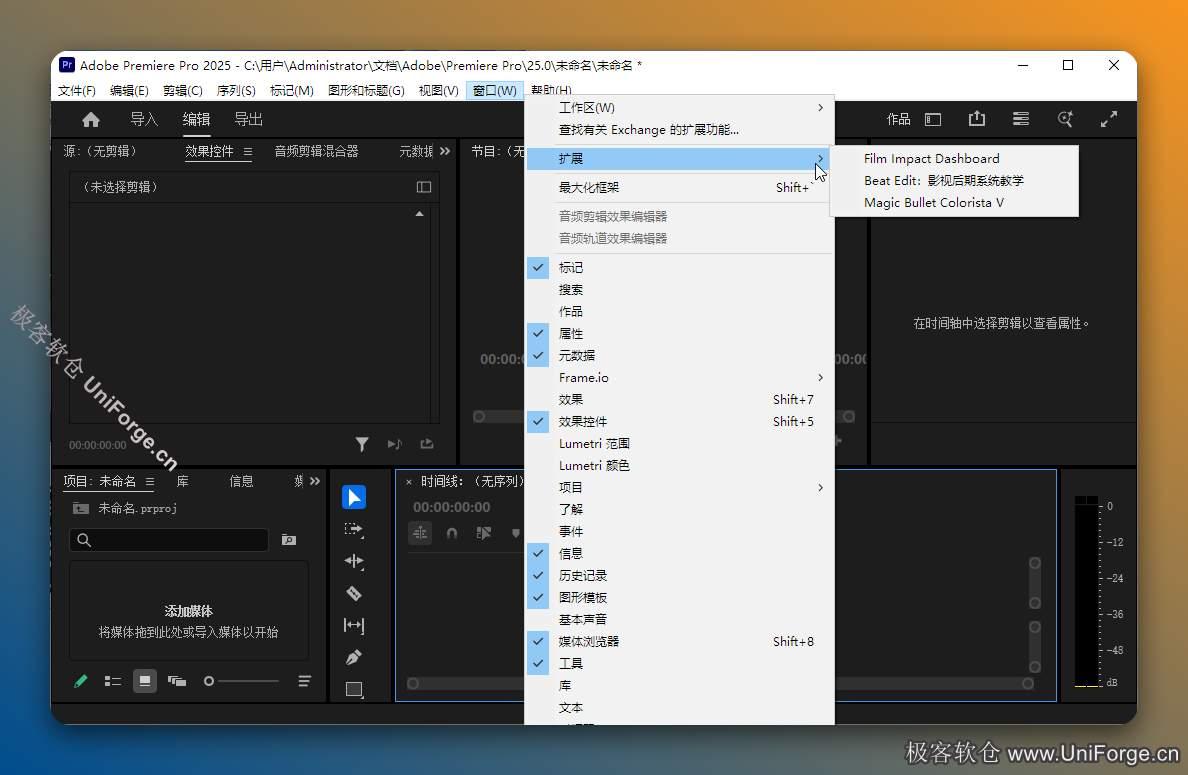Viewport: 1188px width, 775px height.
Task: Select the Selection arrow tool
Action: [354, 497]
